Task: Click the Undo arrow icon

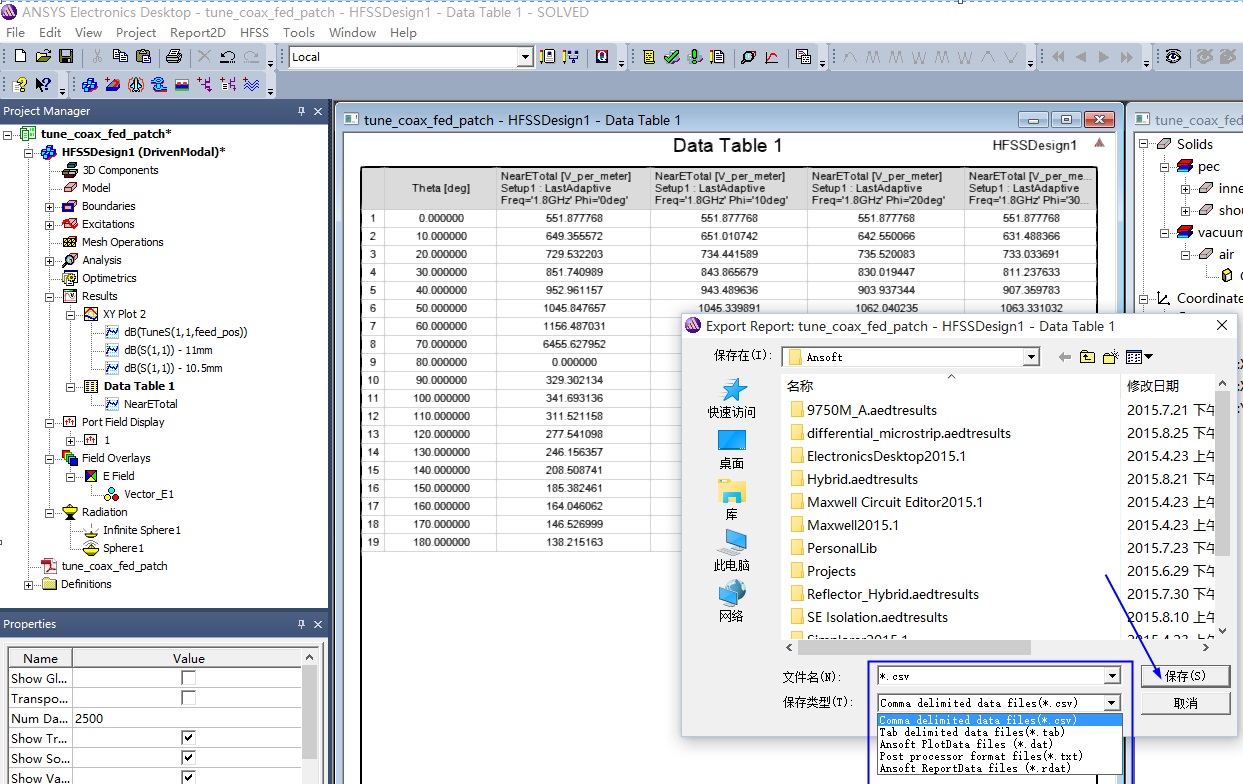Action: pos(228,57)
